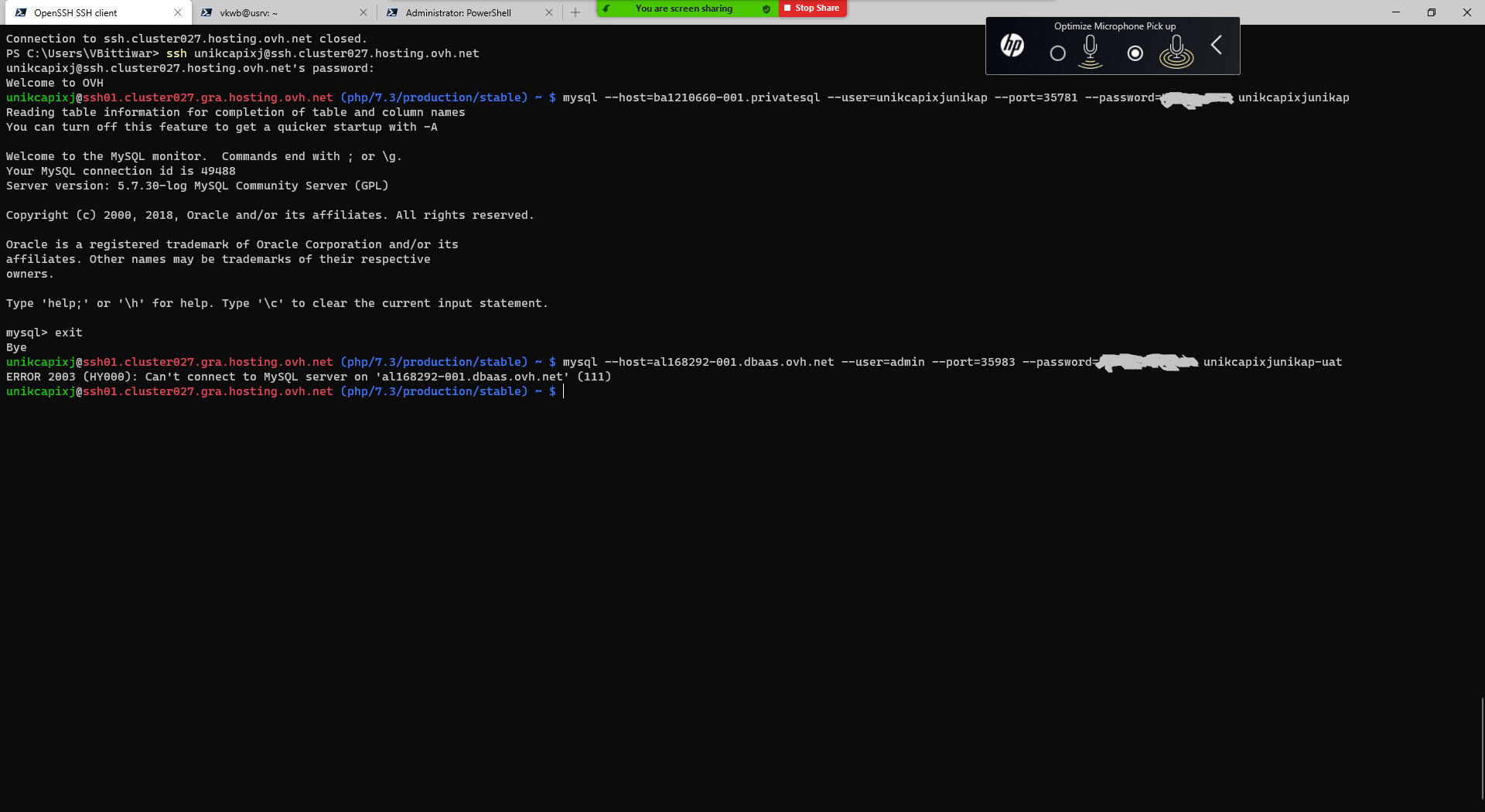Click the PowerShell icon on OpenSSH tab
Image resolution: width=1485 pixels, height=812 pixels.
point(21,12)
